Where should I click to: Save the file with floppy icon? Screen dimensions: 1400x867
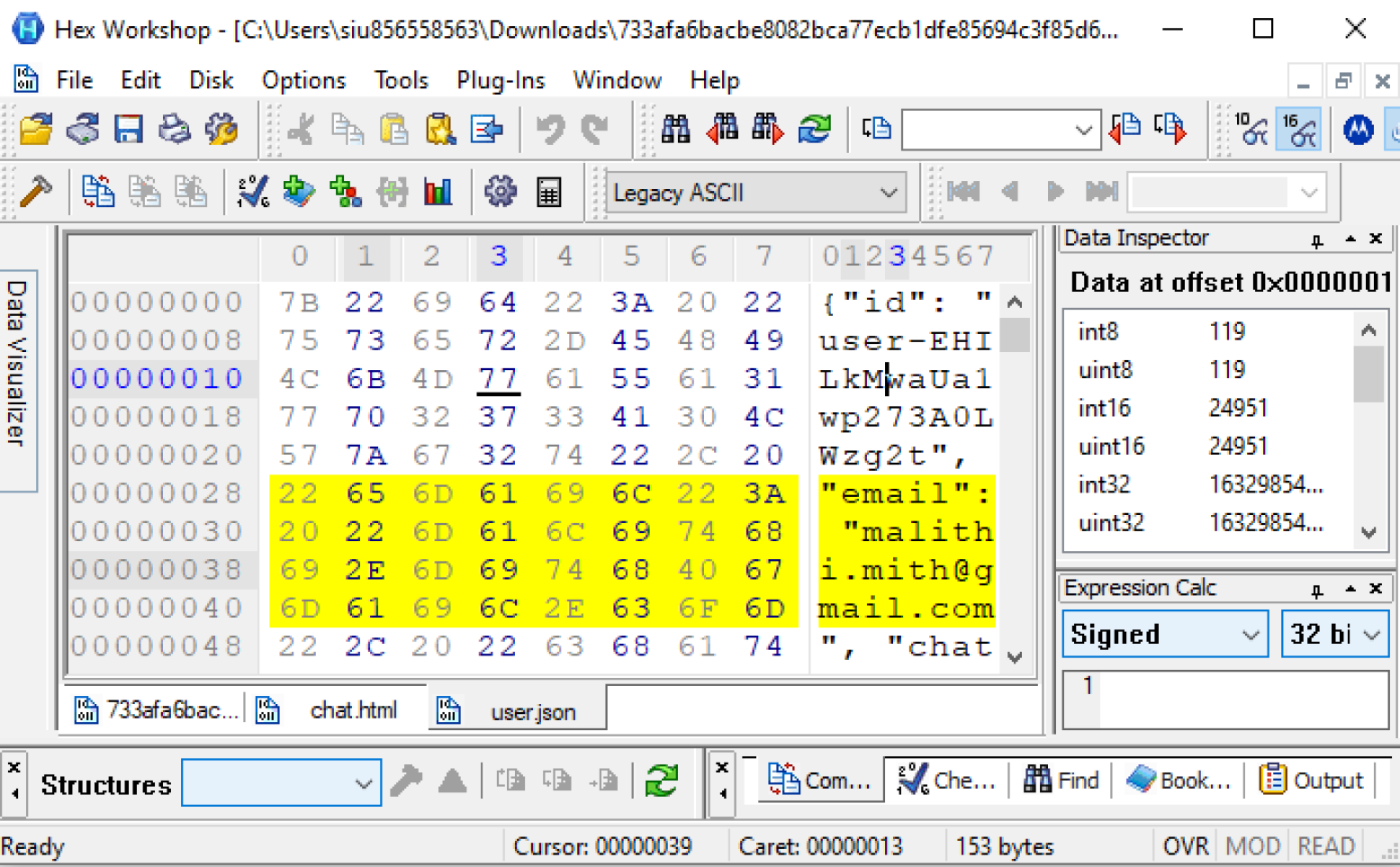pyautogui.click(x=129, y=130)
